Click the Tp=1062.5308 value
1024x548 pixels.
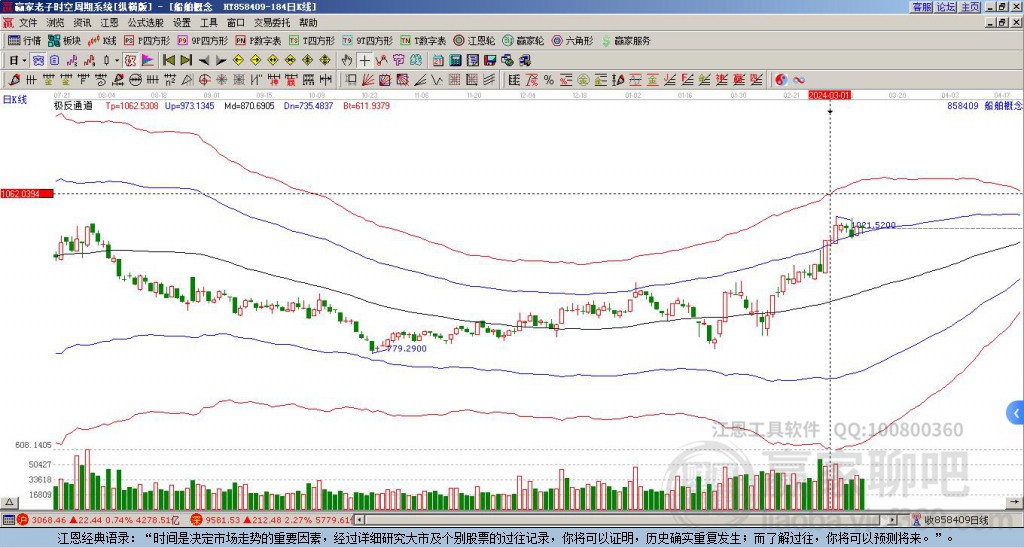click(x=132, y=106)
